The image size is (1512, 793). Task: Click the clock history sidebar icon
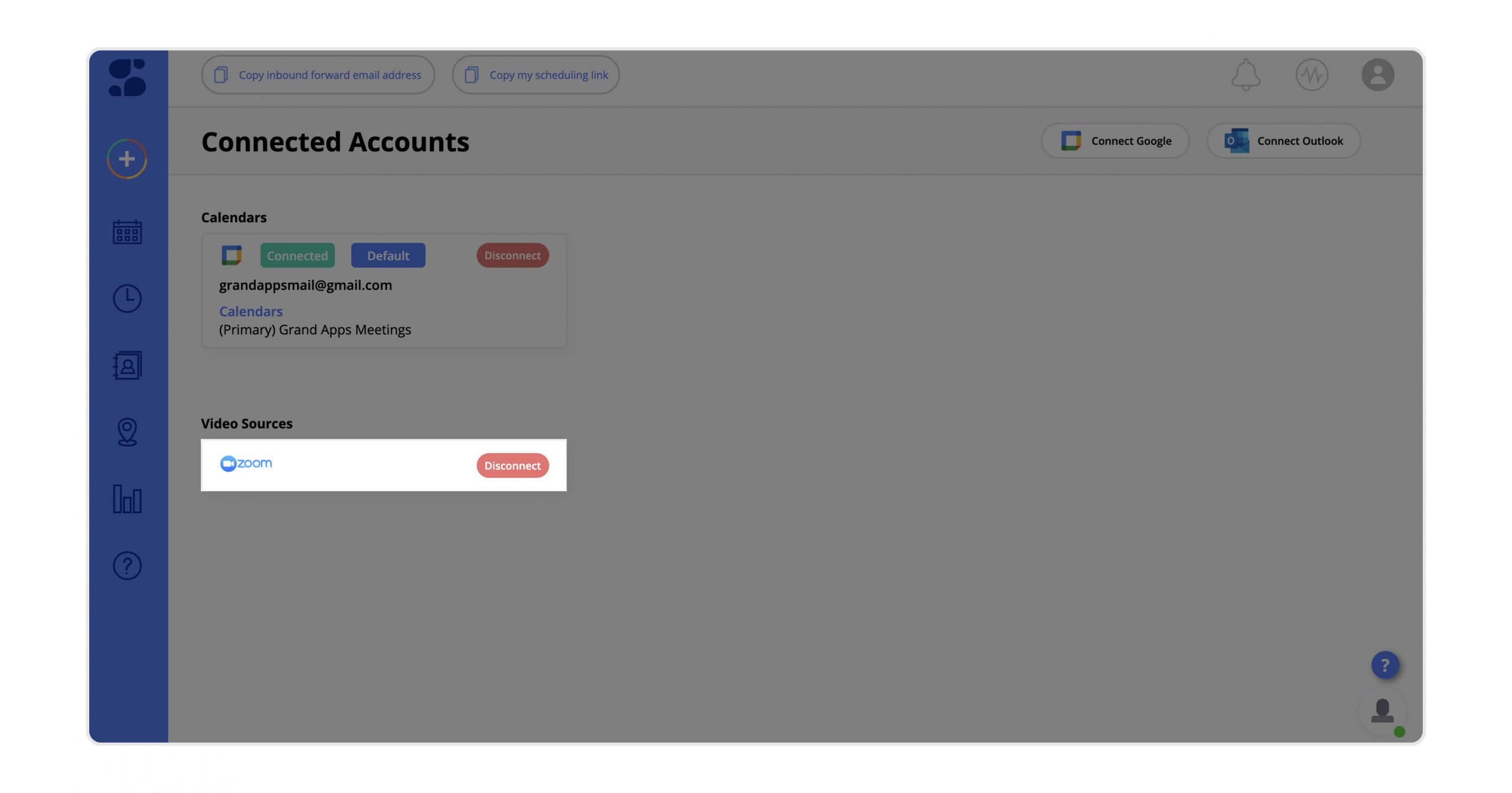[127, 298]
